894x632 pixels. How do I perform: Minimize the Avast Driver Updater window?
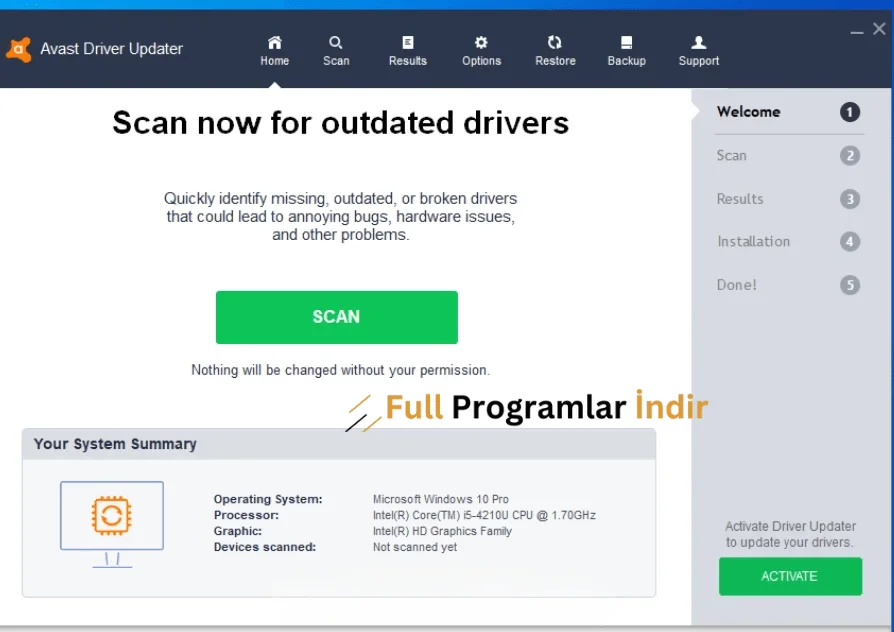(x=856, y=33)
